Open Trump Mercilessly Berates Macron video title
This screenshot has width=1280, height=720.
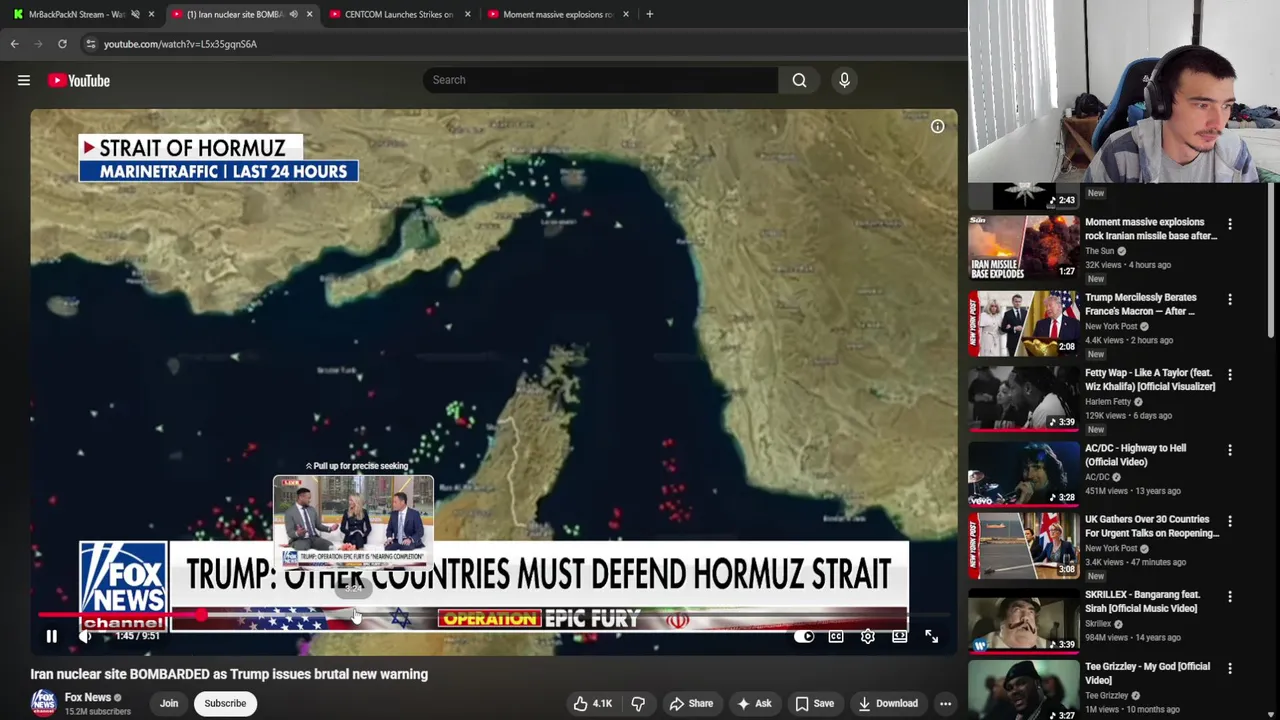click(x=1141, y=304)
